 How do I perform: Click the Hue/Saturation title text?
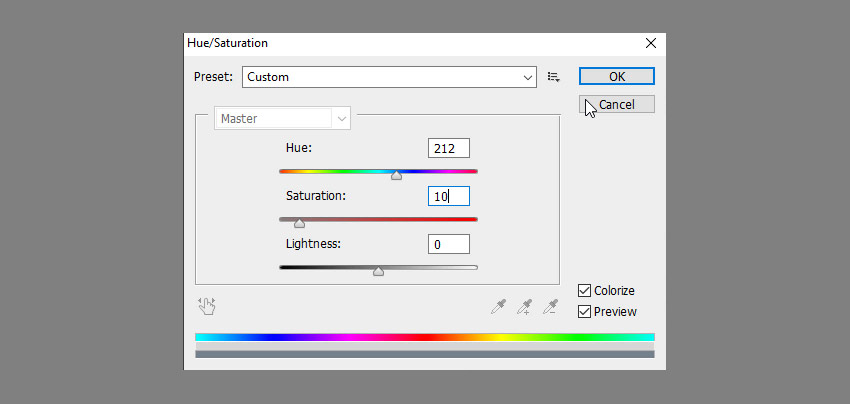click(x=228, y=43)
